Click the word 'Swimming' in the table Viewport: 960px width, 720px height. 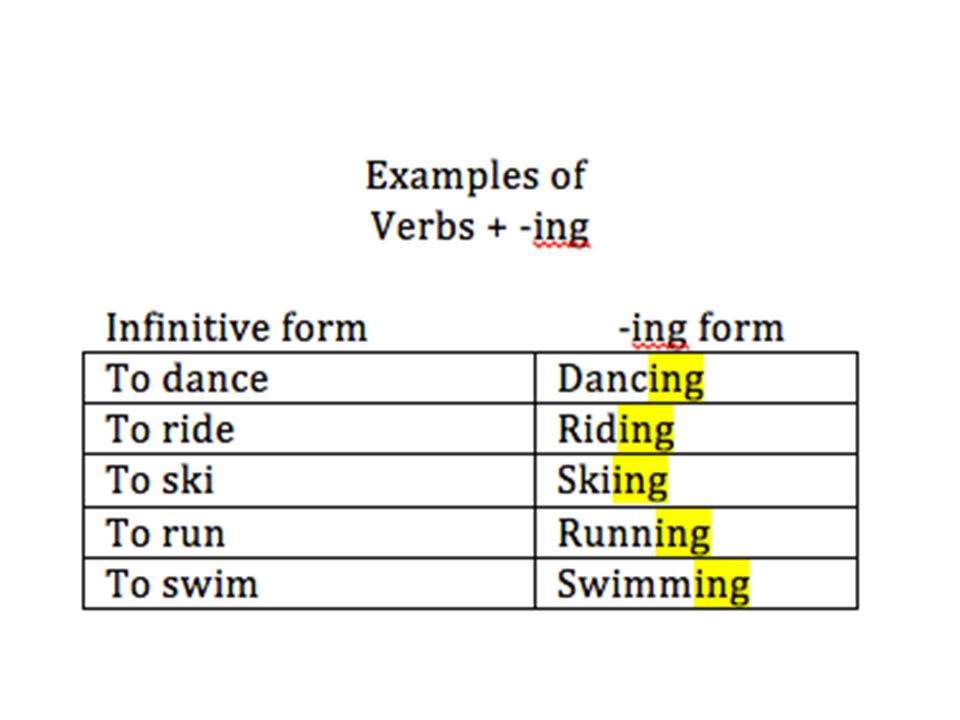point(653,586)
